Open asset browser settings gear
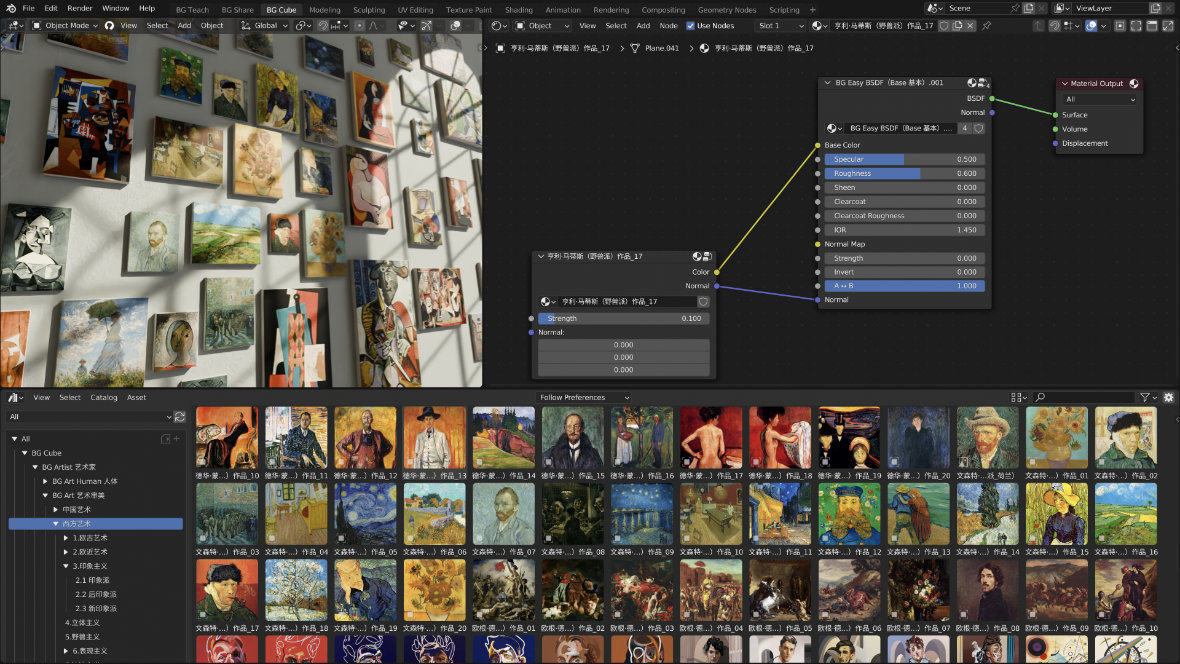The height and width of the screenshot is (664, 1180). (1169, 397)
